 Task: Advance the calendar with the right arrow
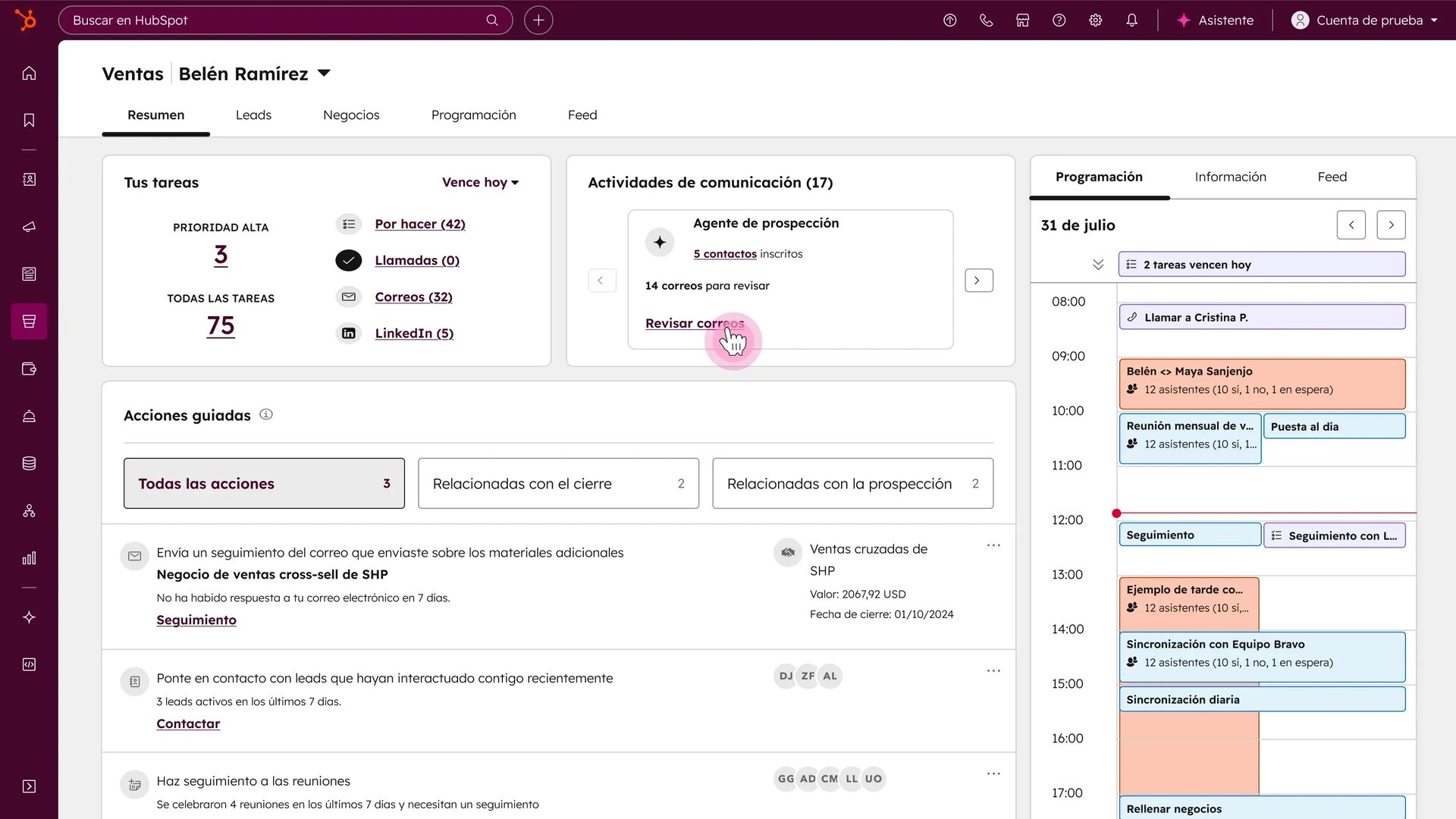pos(1391,224)
